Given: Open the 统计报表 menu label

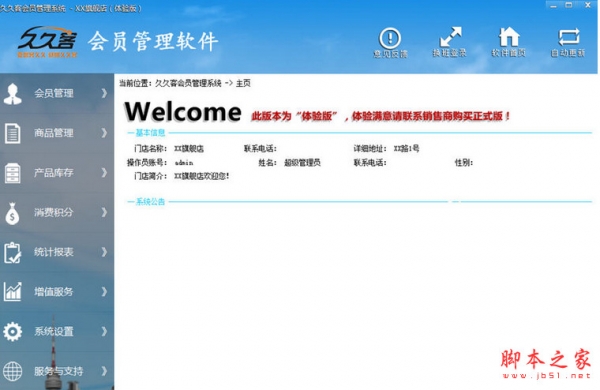Looking at the screenshot, I should (54, 252).
